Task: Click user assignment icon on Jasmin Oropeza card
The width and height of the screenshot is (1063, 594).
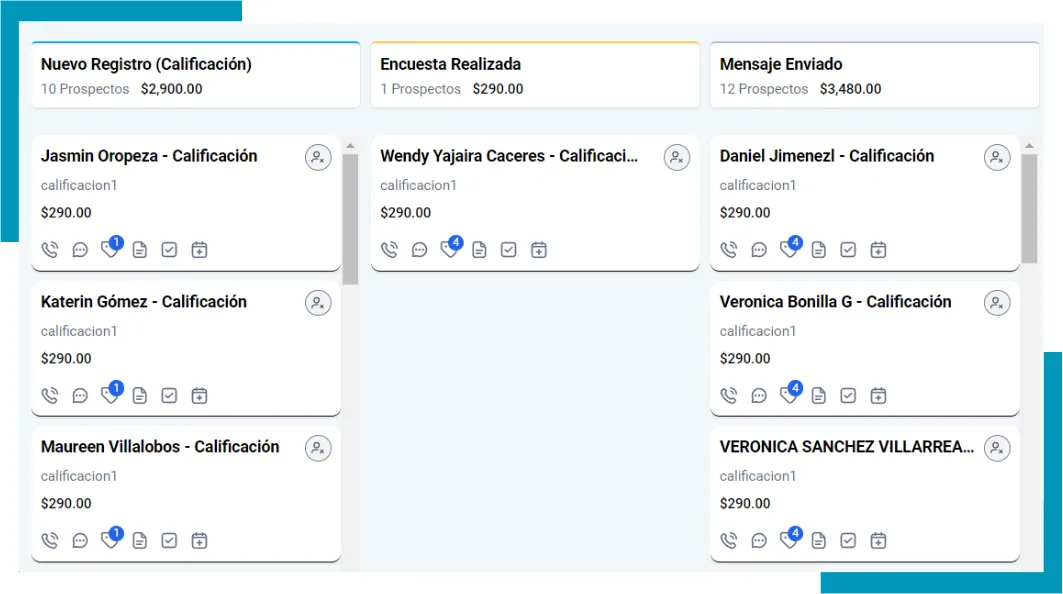Action: point(318,157)
